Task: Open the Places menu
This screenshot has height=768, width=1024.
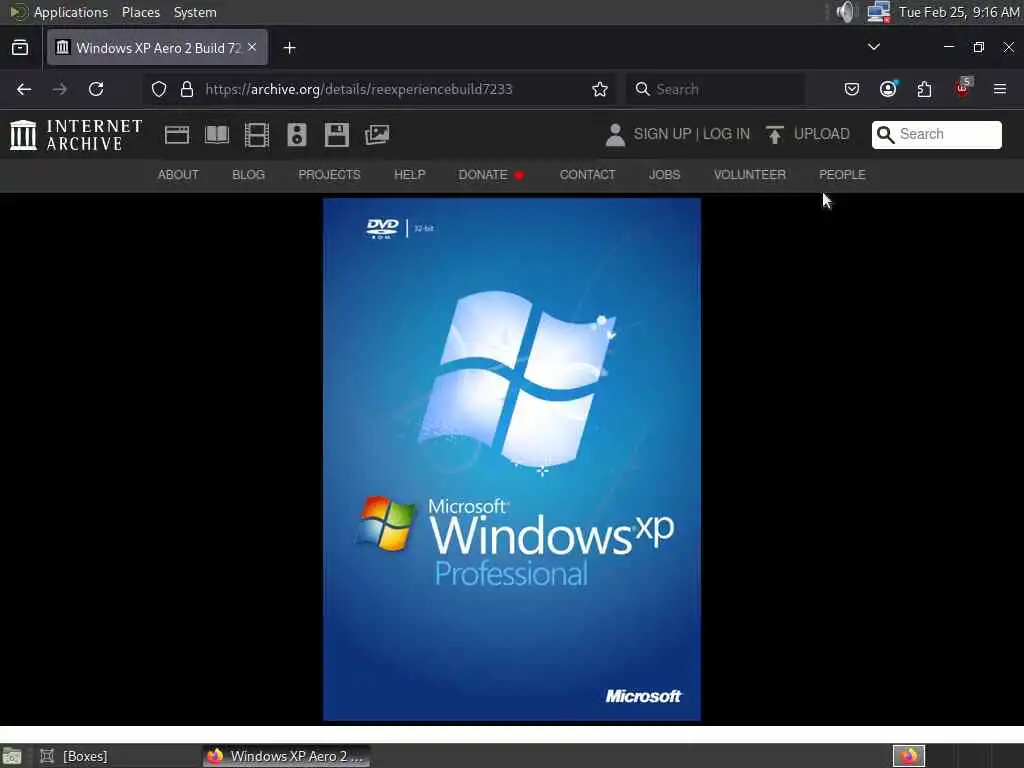Action: [x=140, y=12]
